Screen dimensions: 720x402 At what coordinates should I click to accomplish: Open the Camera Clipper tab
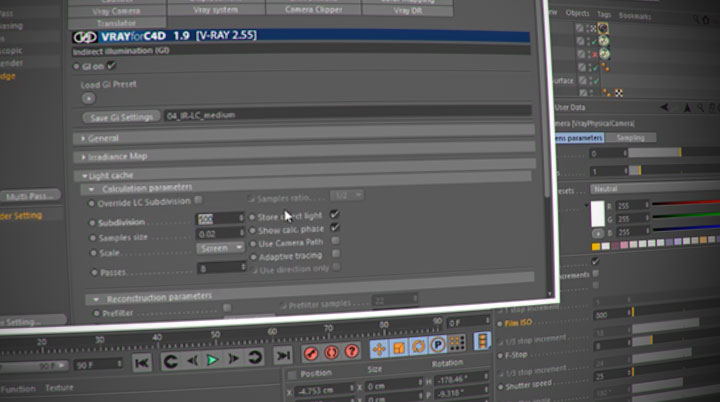tap(314, 9)
